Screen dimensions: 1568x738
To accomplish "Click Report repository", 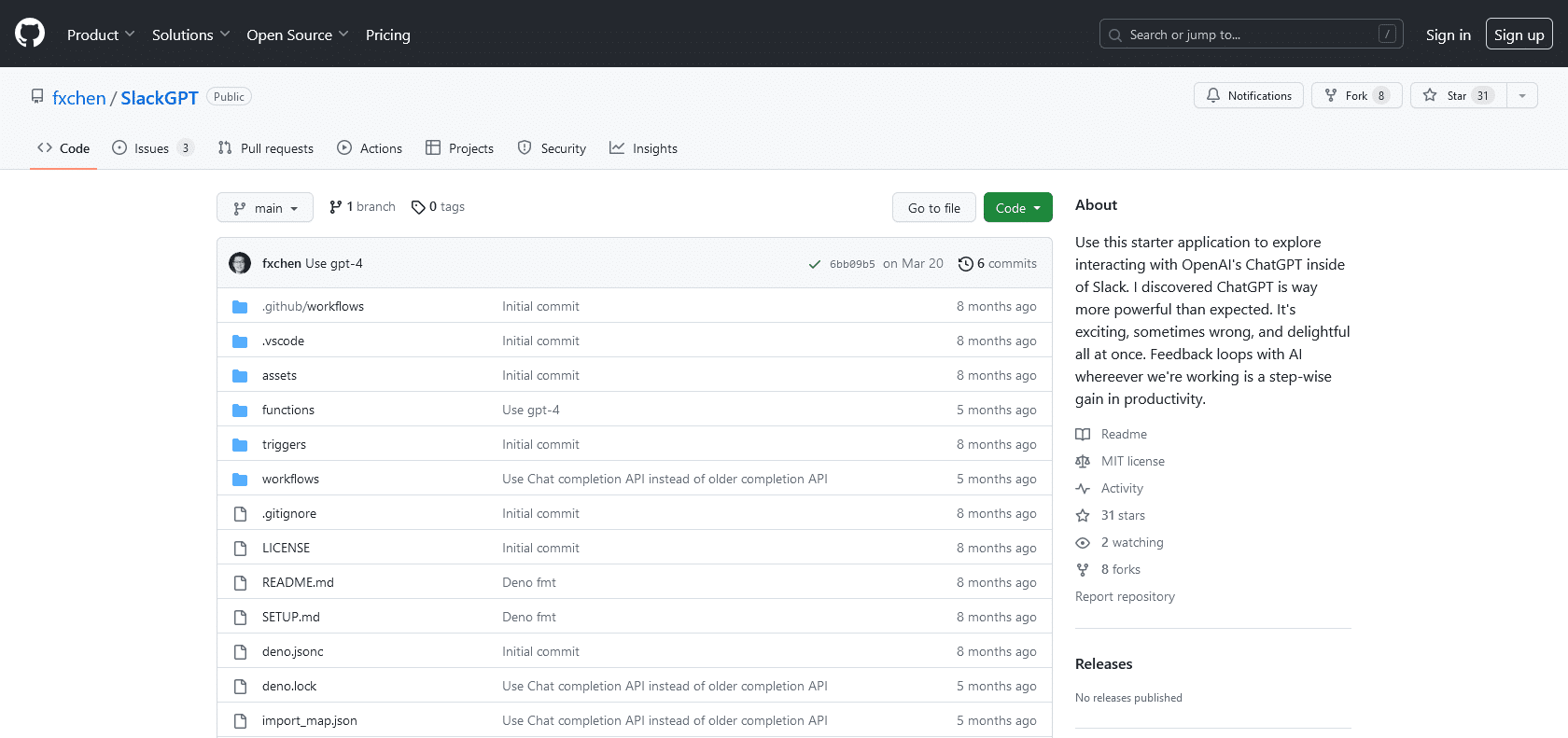I will point(1125,596).
